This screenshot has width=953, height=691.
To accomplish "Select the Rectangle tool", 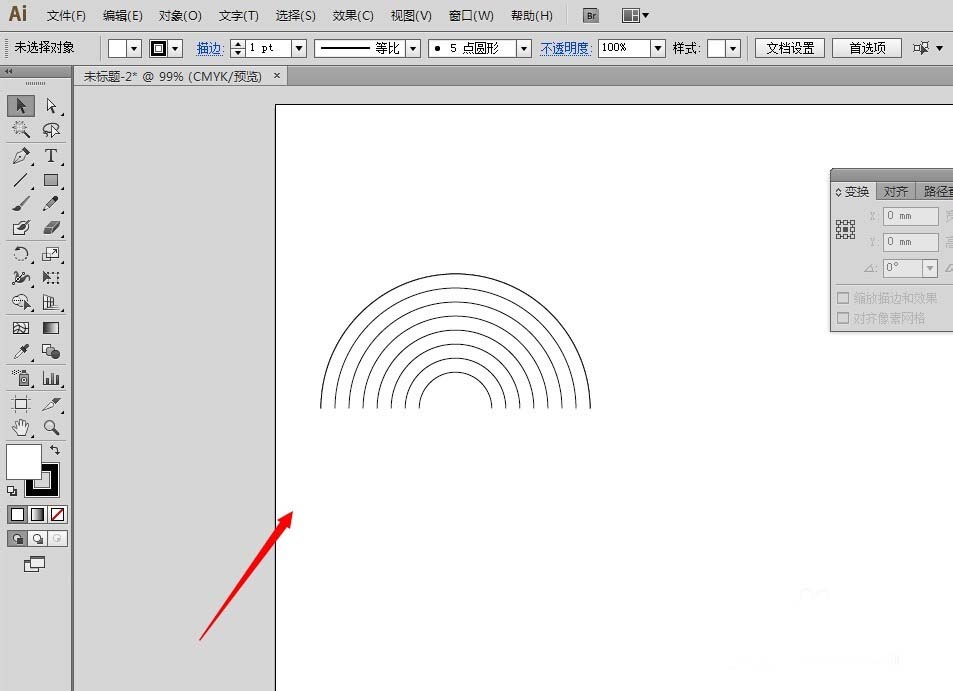I will [51, 180].
